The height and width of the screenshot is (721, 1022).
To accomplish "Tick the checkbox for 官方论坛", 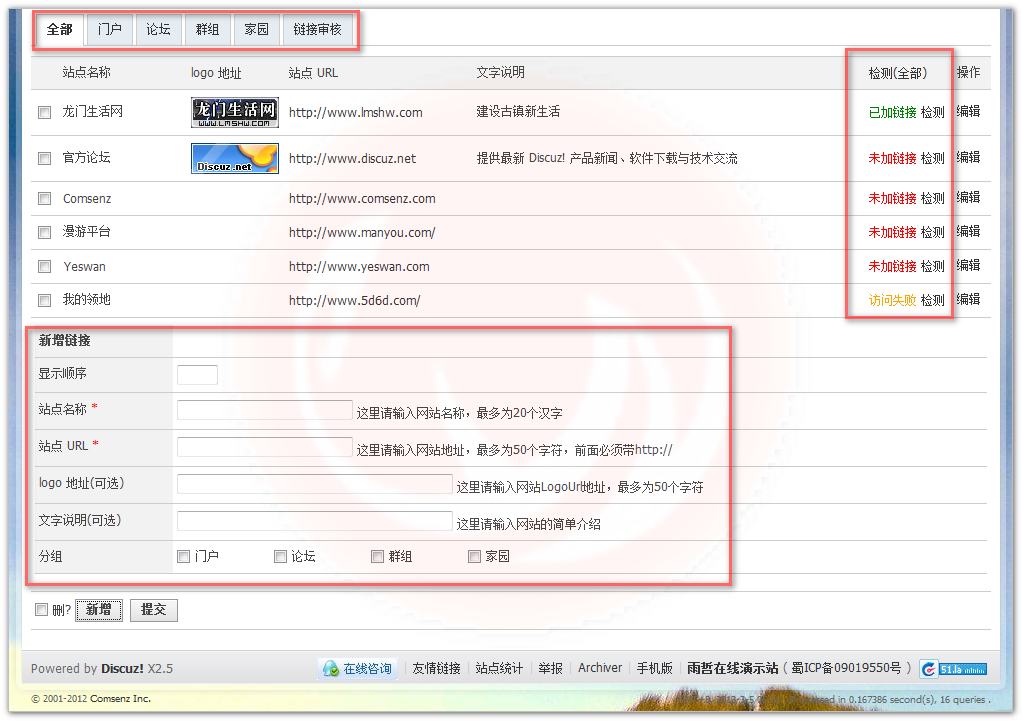I will [44, 158].
